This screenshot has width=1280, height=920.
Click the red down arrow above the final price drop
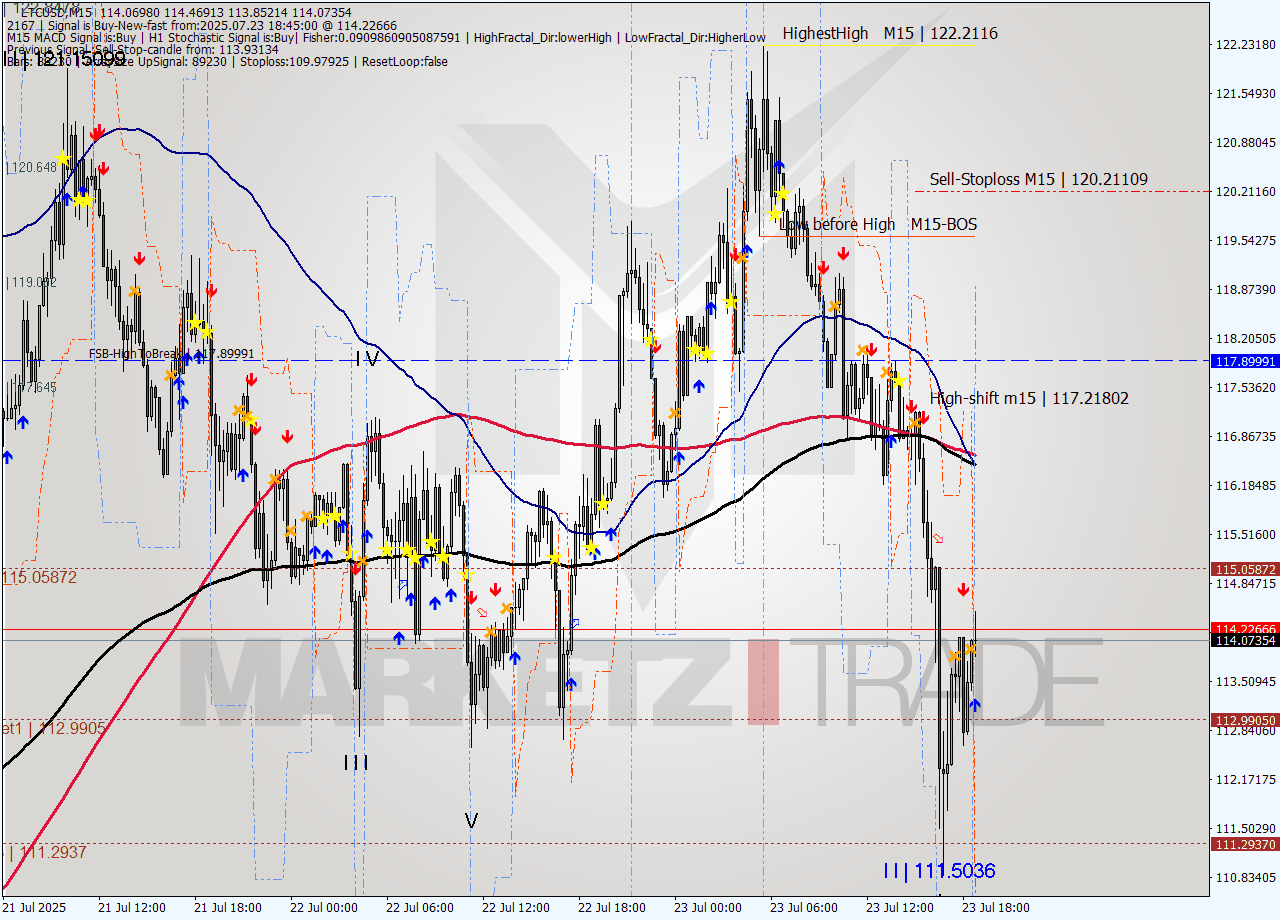(963, 588)
